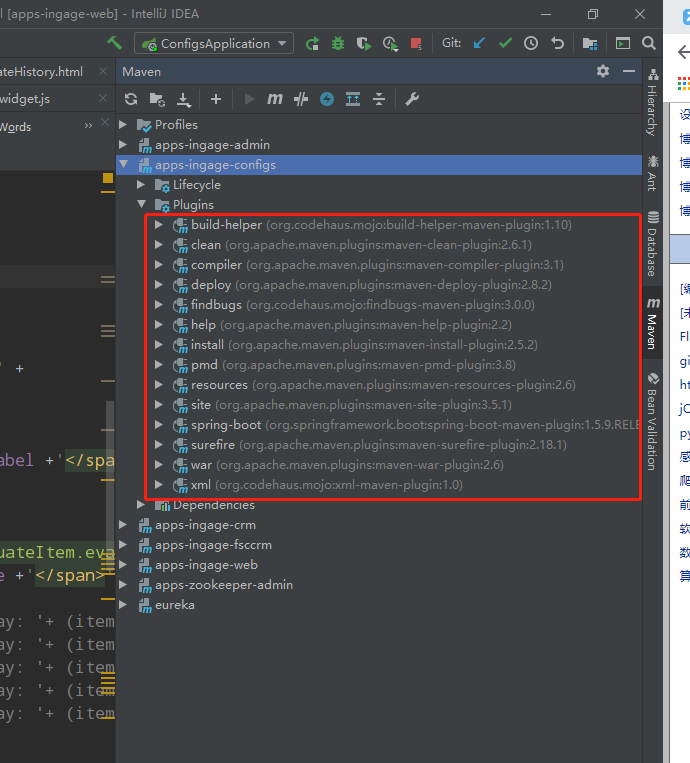Toggle skip tests mode icon
690x763 pixels.
[x=327, y=99]
